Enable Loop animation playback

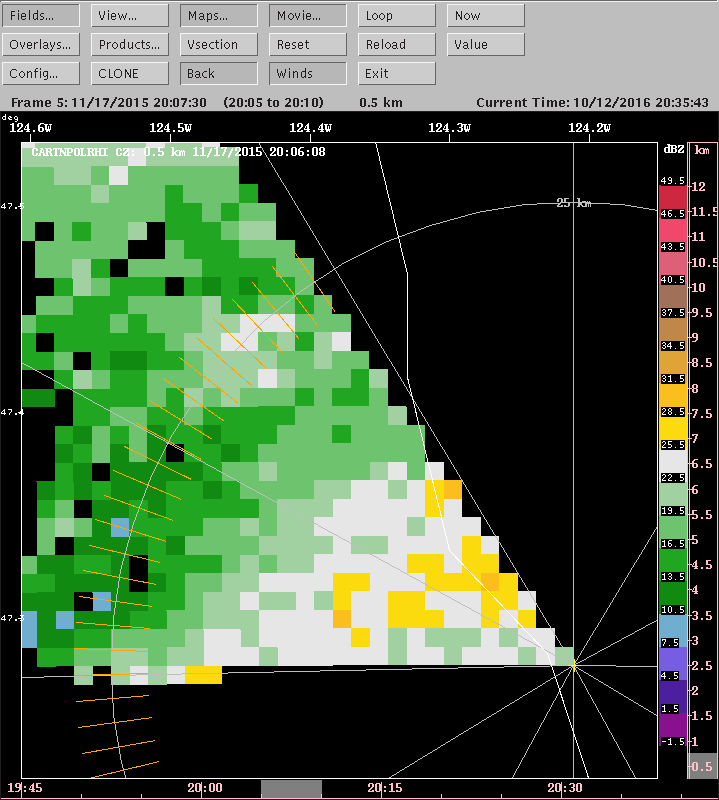[397, 16]
